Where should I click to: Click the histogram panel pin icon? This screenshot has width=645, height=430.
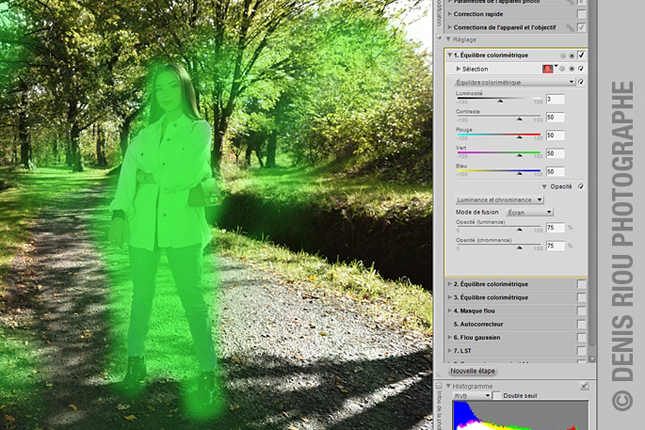[x=584, y=385]
